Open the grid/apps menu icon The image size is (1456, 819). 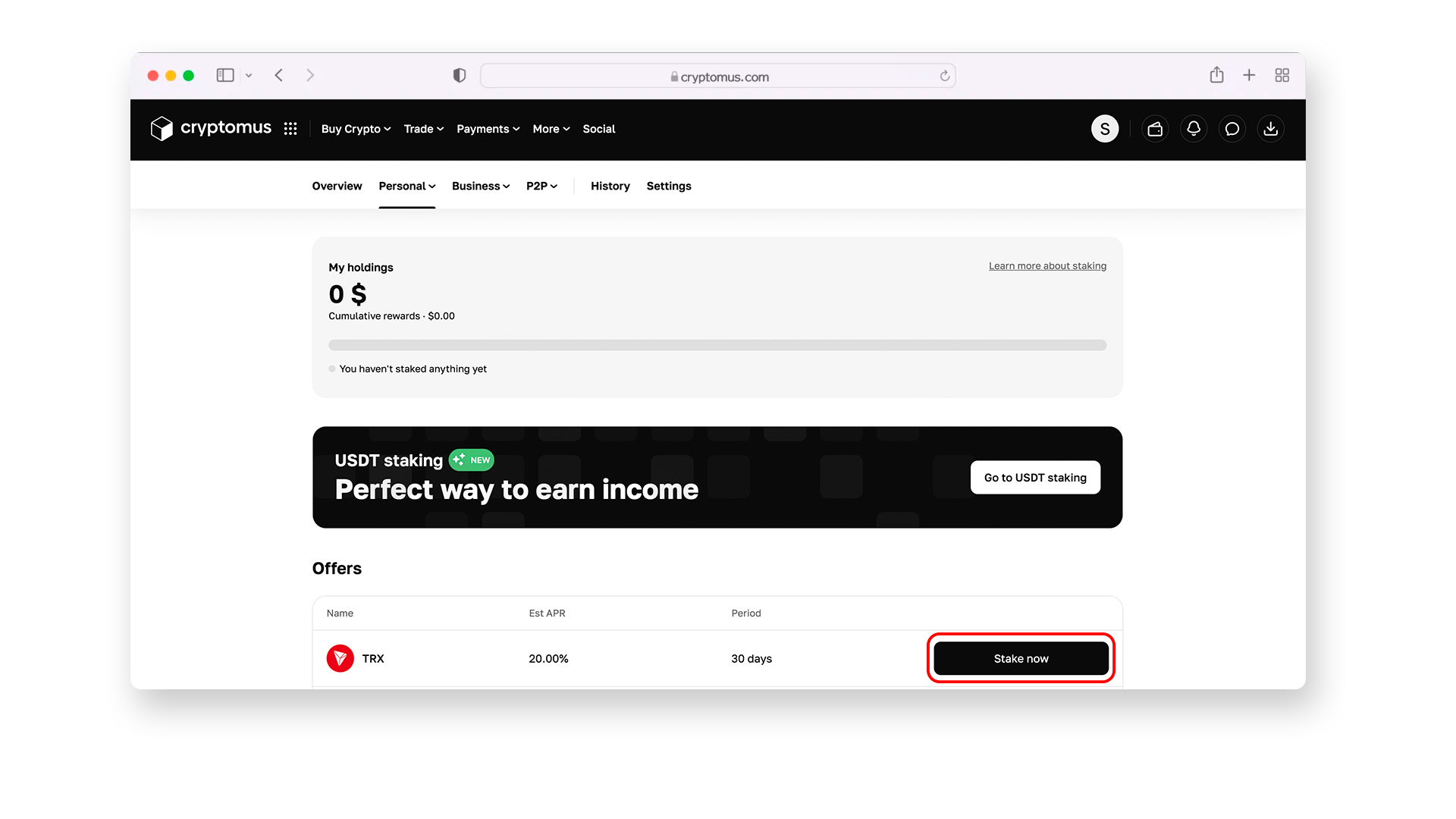[292, 129]
